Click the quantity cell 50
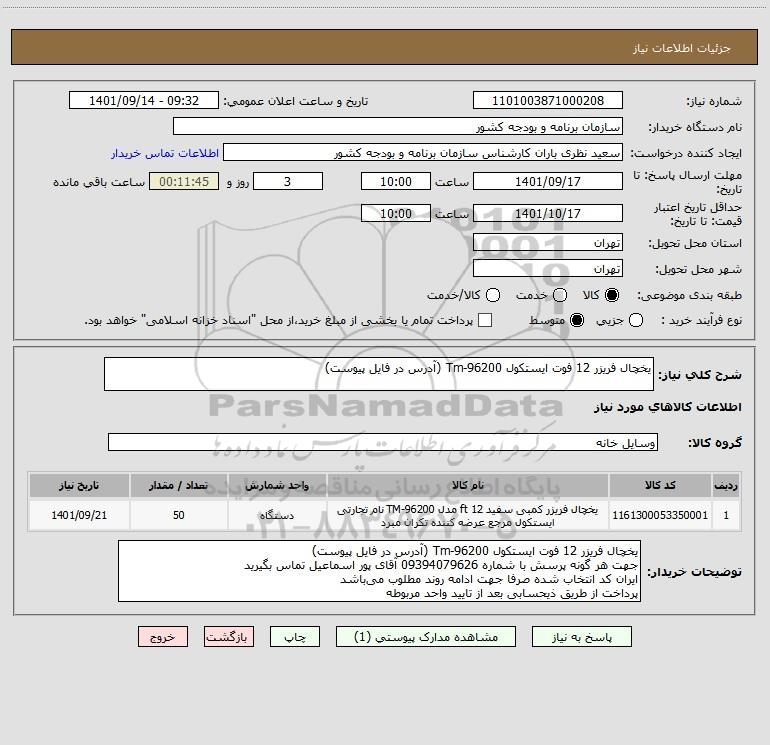 tap(179, 515)
